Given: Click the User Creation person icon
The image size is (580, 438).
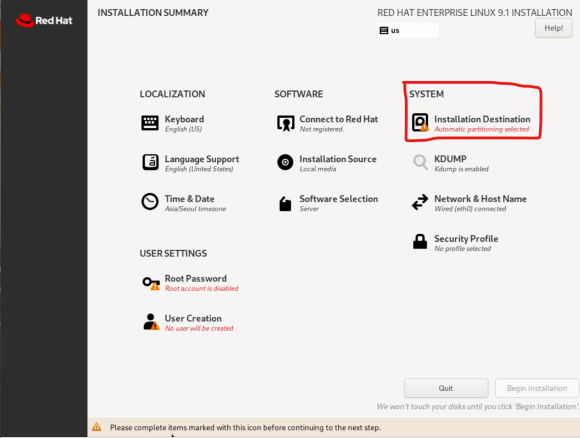Looking at the screenshot, I should (151, 322).
